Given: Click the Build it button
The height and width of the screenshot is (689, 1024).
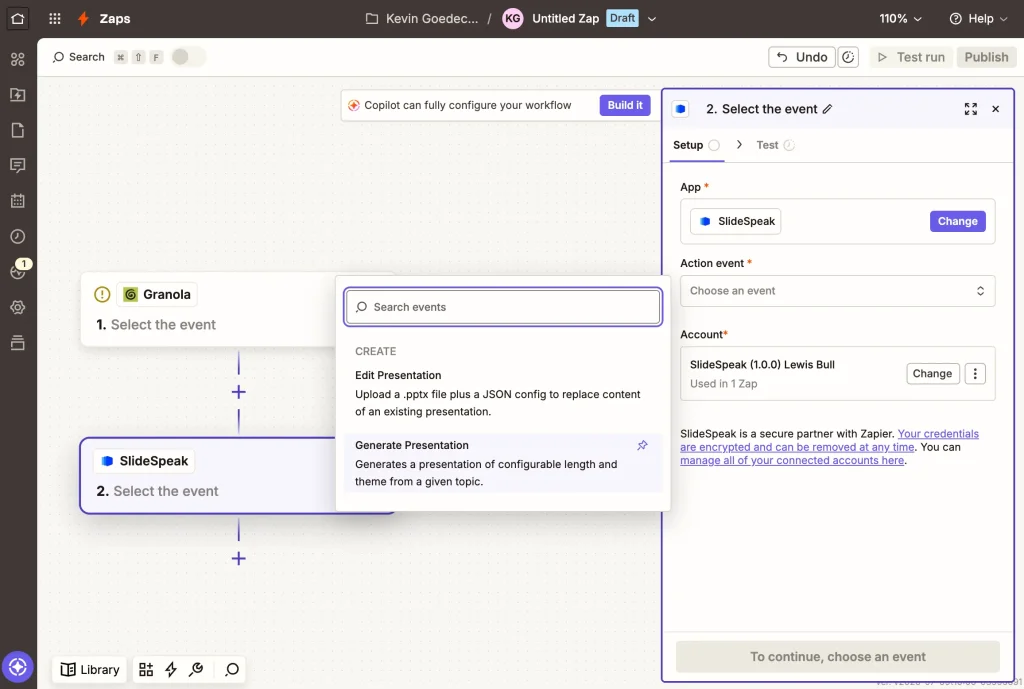Looking at the screenshot, I should point(625,105).
